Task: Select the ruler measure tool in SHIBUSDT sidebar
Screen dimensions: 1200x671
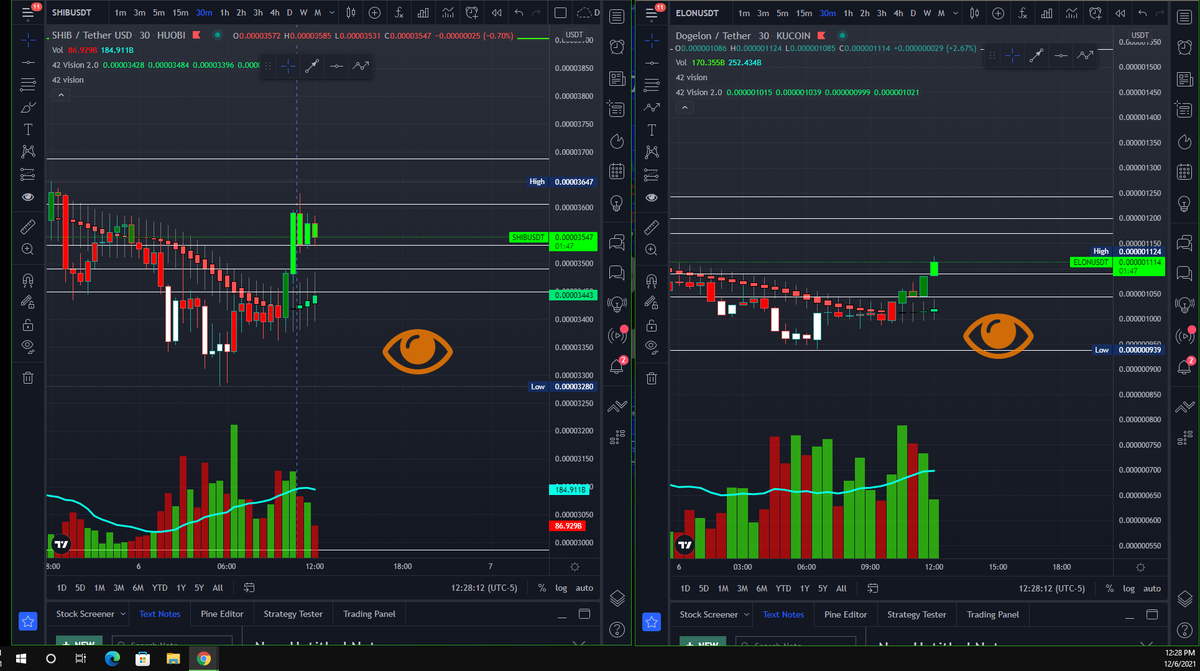Action: click(x=28, y=227)
